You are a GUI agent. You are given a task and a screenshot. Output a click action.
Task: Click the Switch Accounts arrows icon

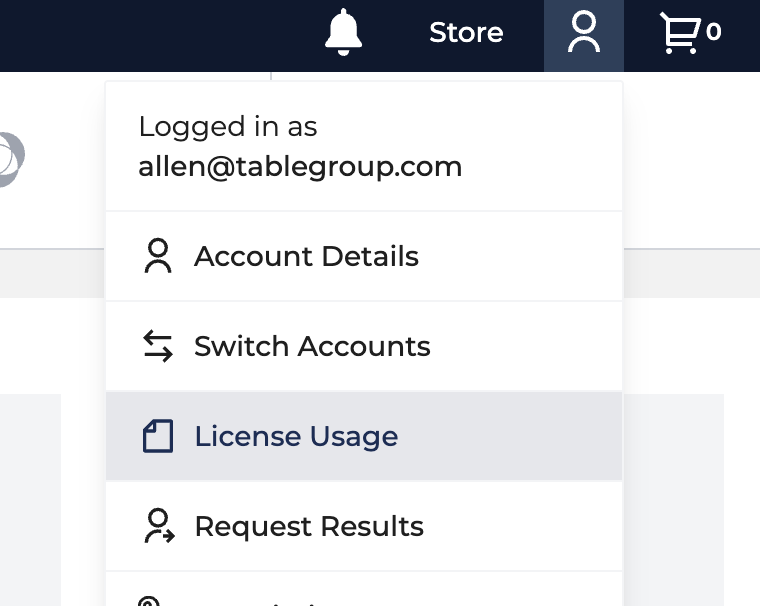pyautogui.click(x=158, y=346)
